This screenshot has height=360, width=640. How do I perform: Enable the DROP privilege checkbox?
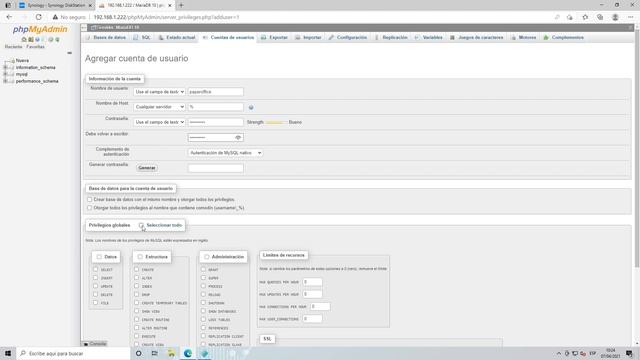136,294
